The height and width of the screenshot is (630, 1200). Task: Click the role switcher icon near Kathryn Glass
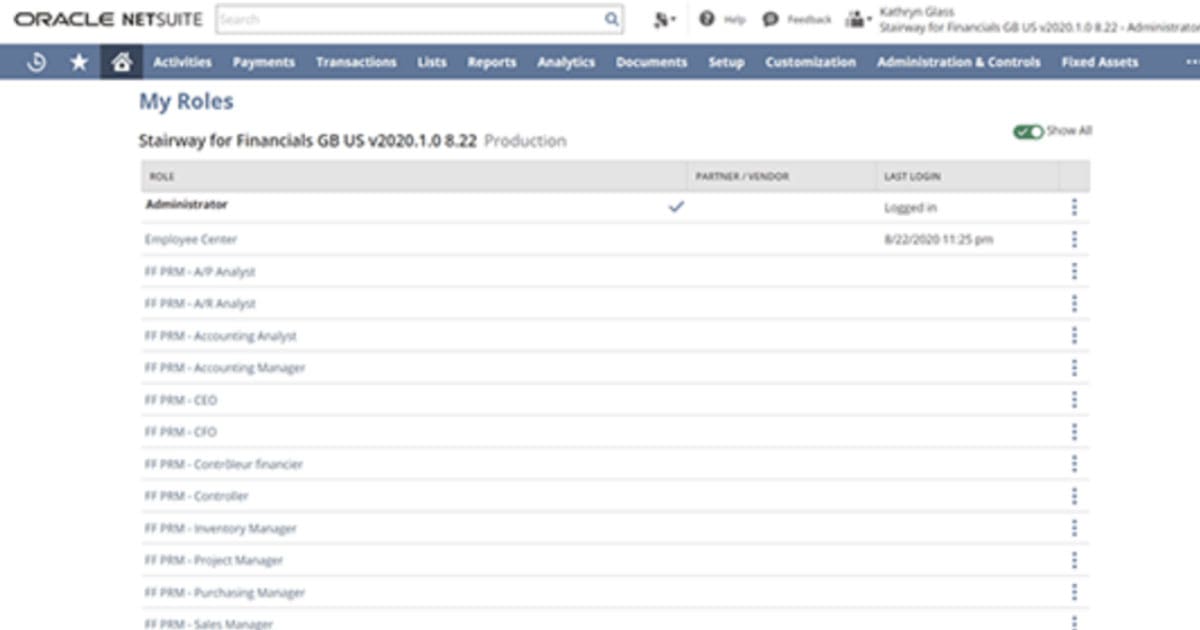(x=853, y=18)
